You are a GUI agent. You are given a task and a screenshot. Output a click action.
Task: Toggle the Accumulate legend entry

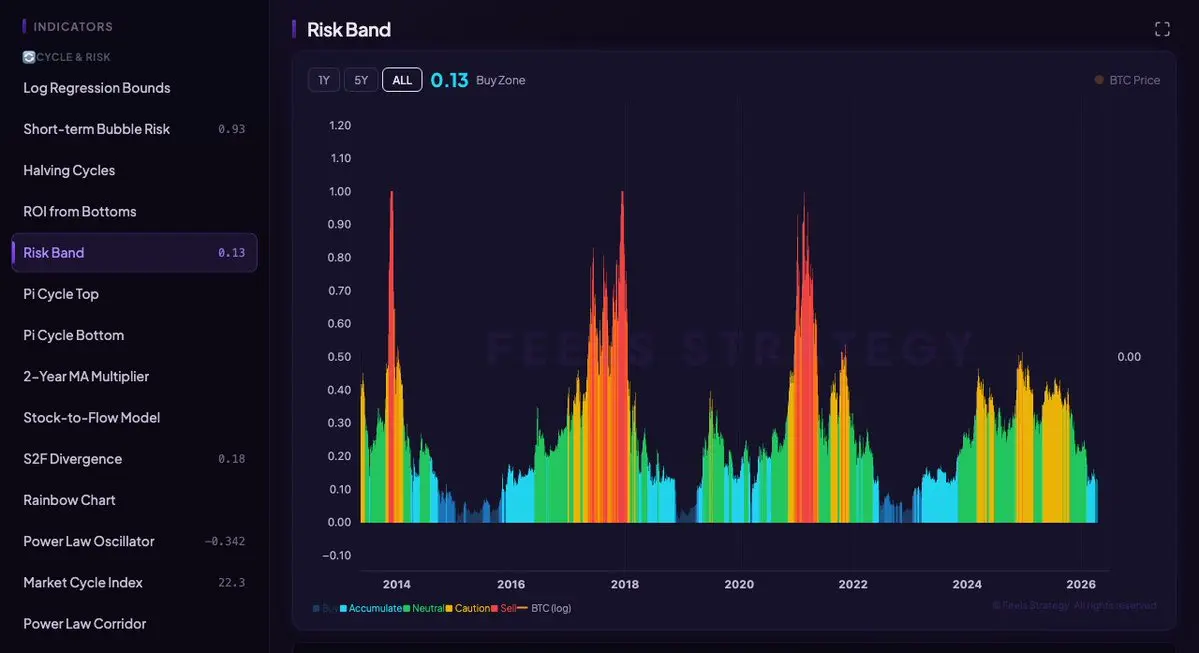click(x=371, y=609)
